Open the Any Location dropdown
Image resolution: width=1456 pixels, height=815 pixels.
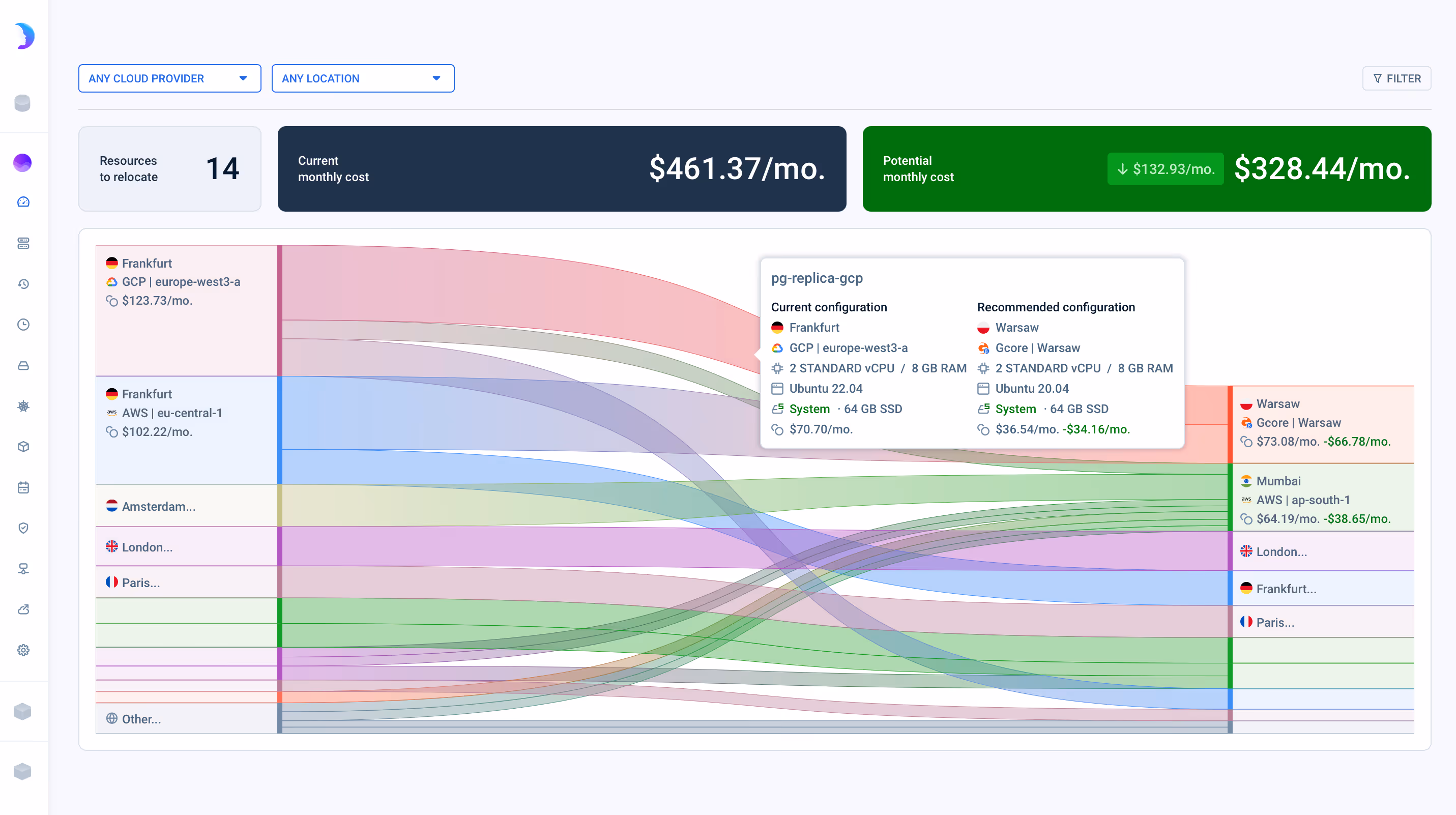pos(363,78)
